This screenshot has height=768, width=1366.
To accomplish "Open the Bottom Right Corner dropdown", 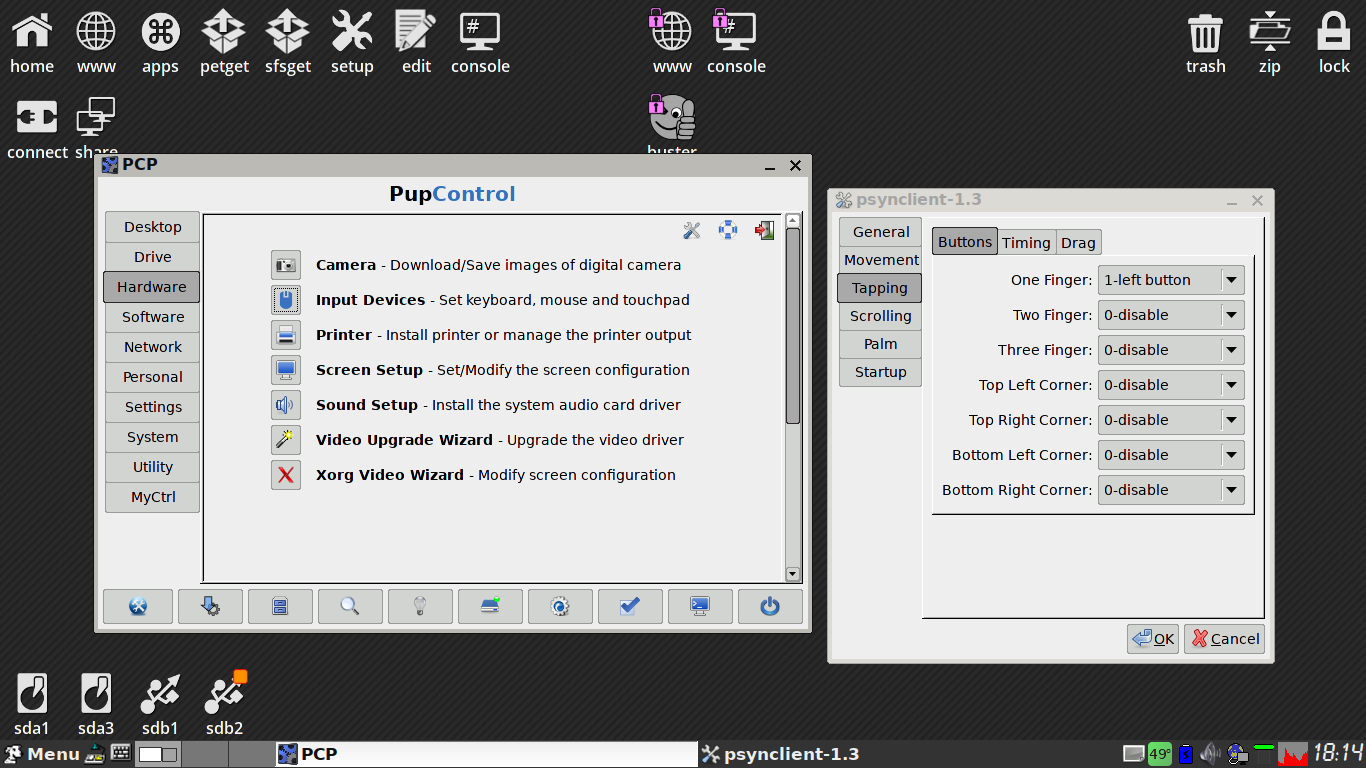I will pyautogui.click(x=1171, y=490).
